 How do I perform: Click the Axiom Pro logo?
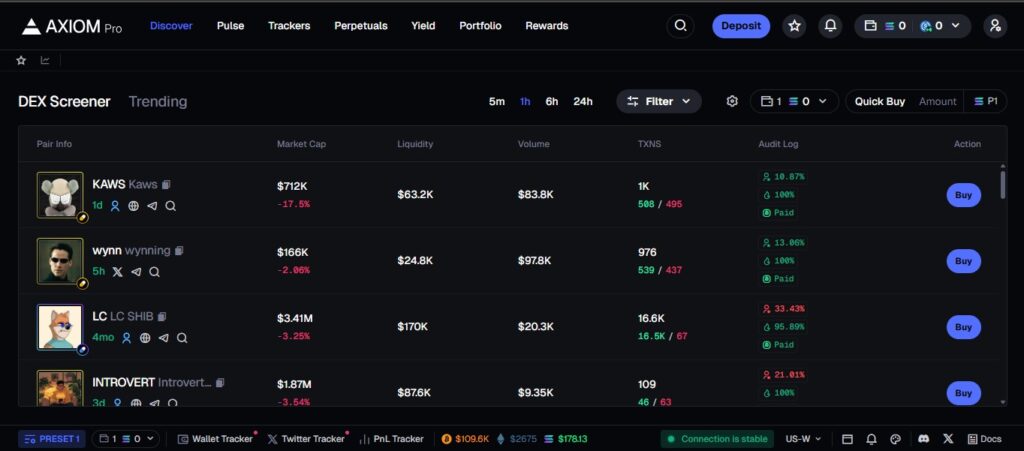72,26
